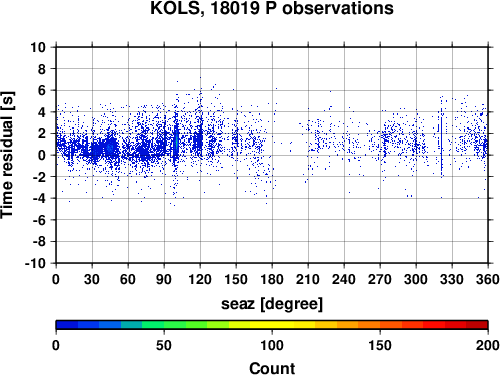500x375 pixels.
Task: Click the y-axis tick label 0
Action: coord(42,155)
